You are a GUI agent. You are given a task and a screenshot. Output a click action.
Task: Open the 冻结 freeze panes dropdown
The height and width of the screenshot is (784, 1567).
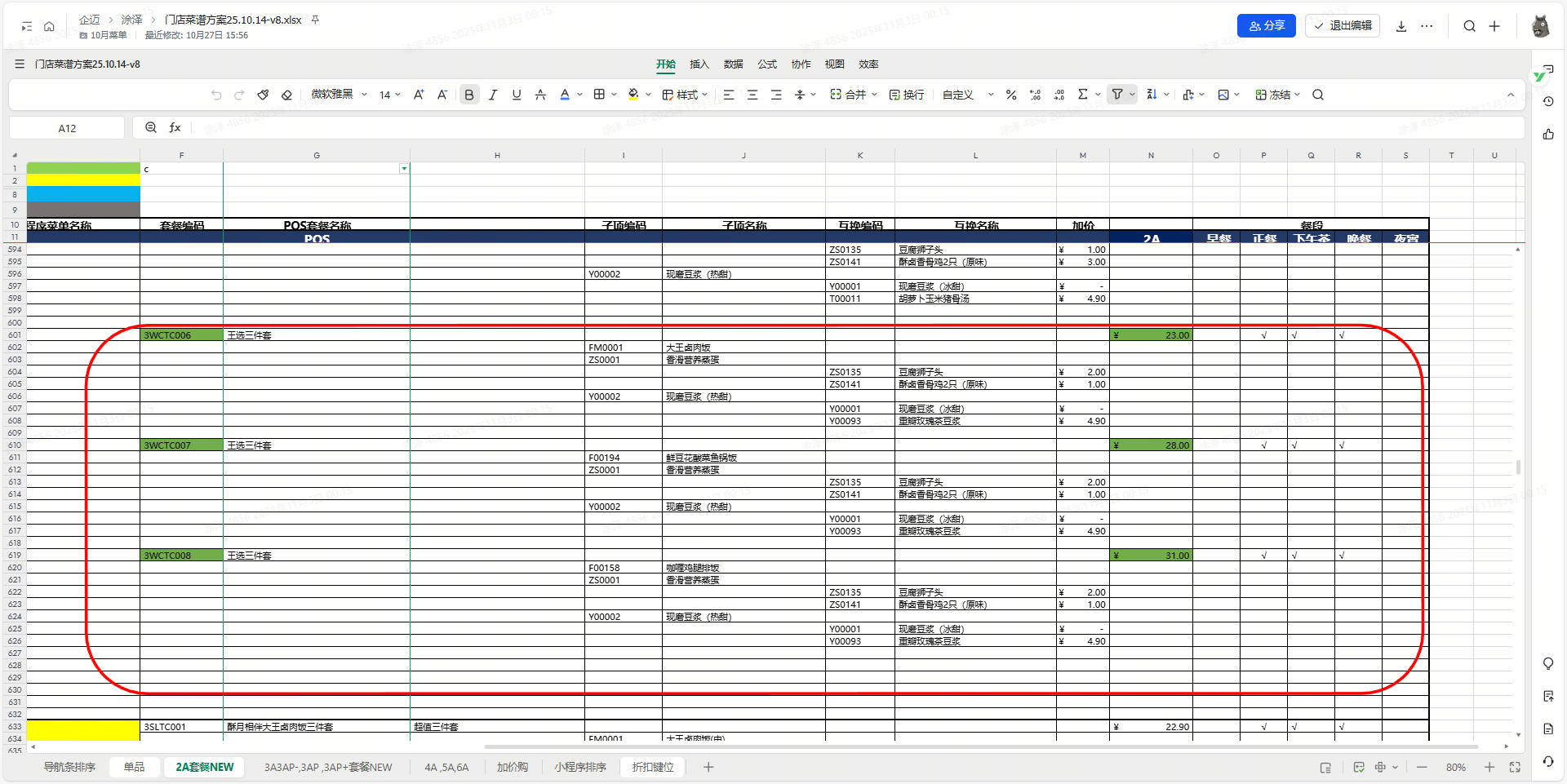click(x=1278, y=95)
